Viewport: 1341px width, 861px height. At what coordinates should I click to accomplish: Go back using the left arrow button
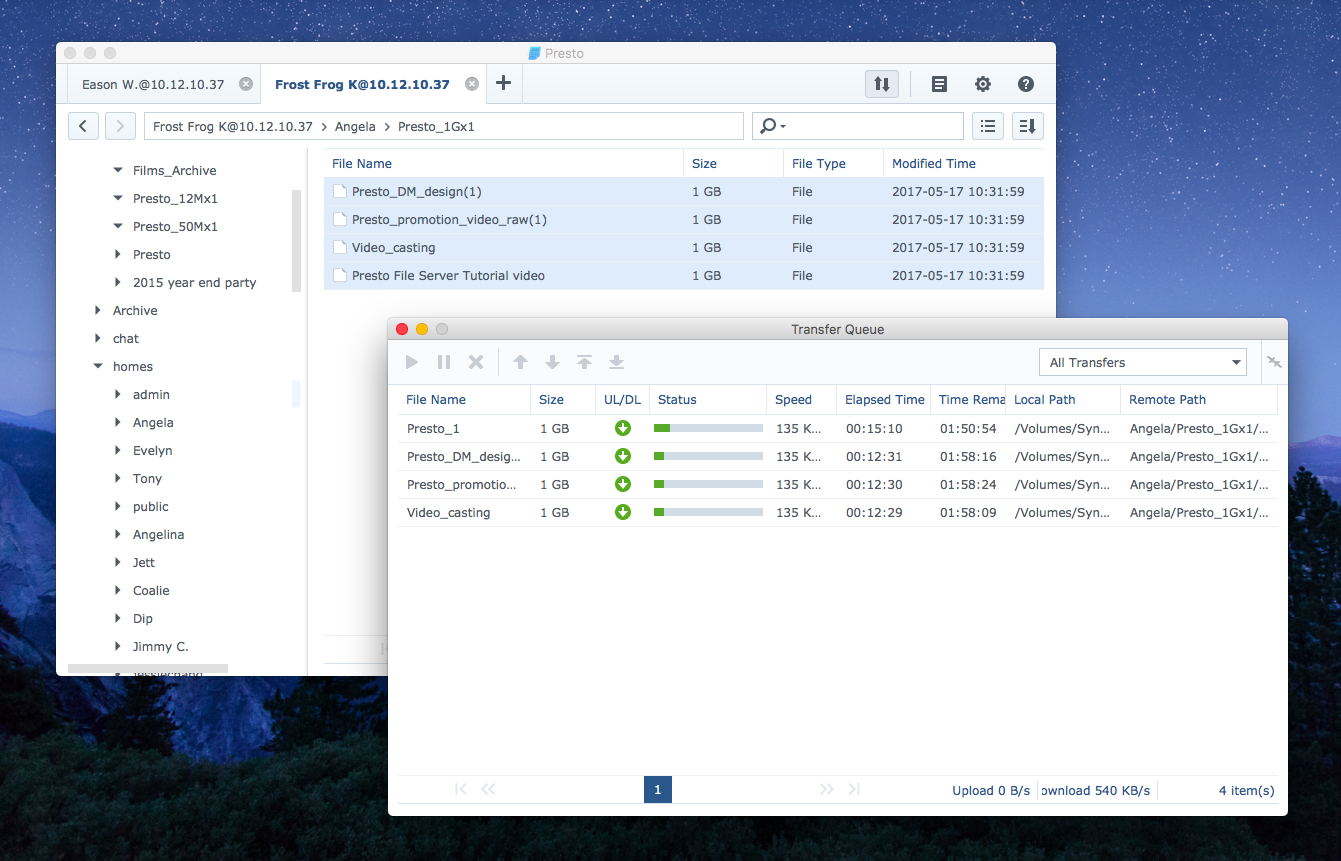[83, 126]
